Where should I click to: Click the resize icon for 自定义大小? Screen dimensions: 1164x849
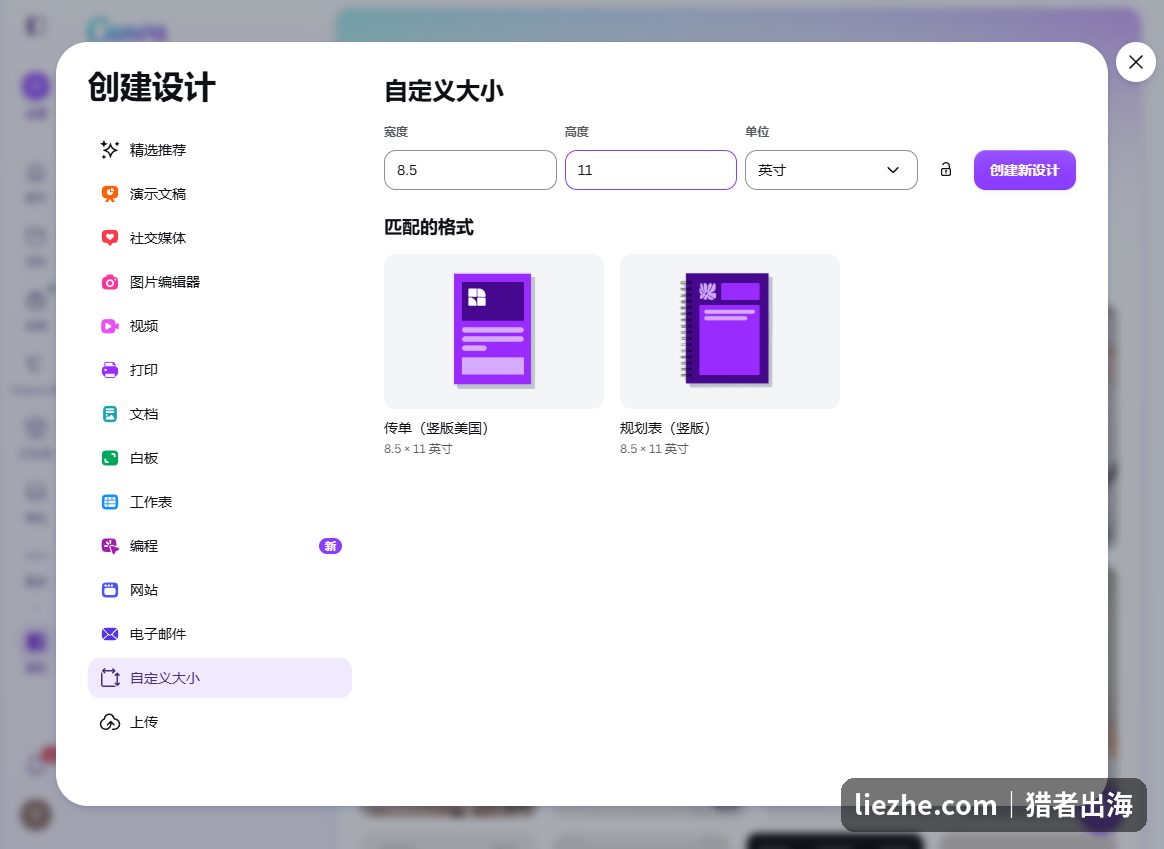point(110,678)
